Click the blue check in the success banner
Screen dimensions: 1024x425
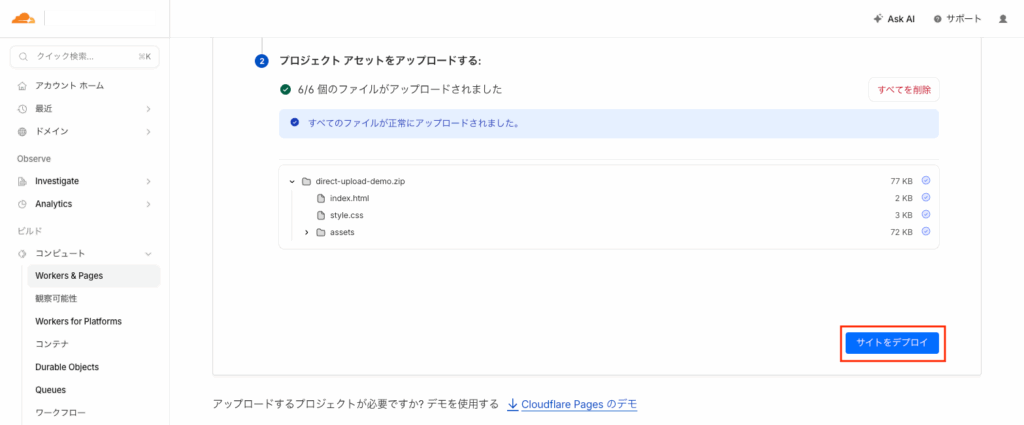point(295,123)
